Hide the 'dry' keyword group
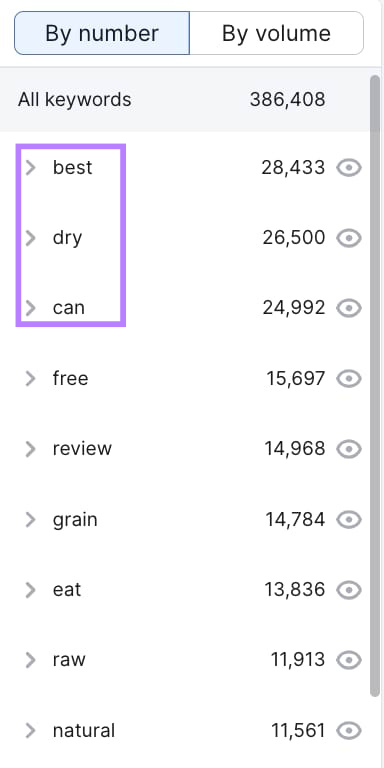This screenshot has height=768, width=384. (349, 238)
